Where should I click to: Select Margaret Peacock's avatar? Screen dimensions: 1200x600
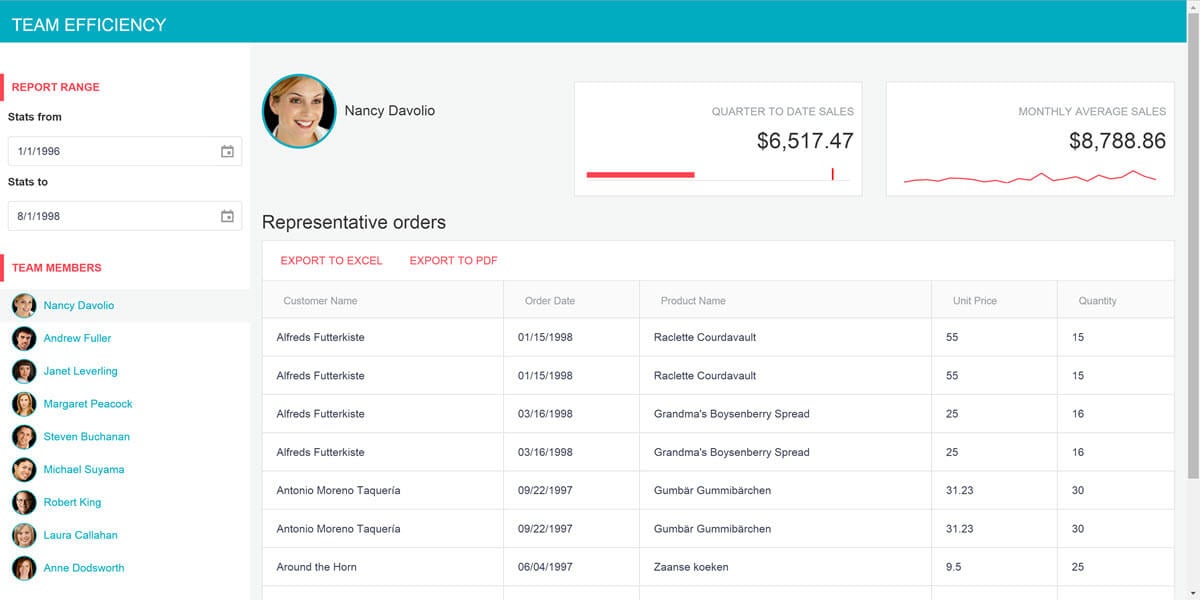coord(23,403)
